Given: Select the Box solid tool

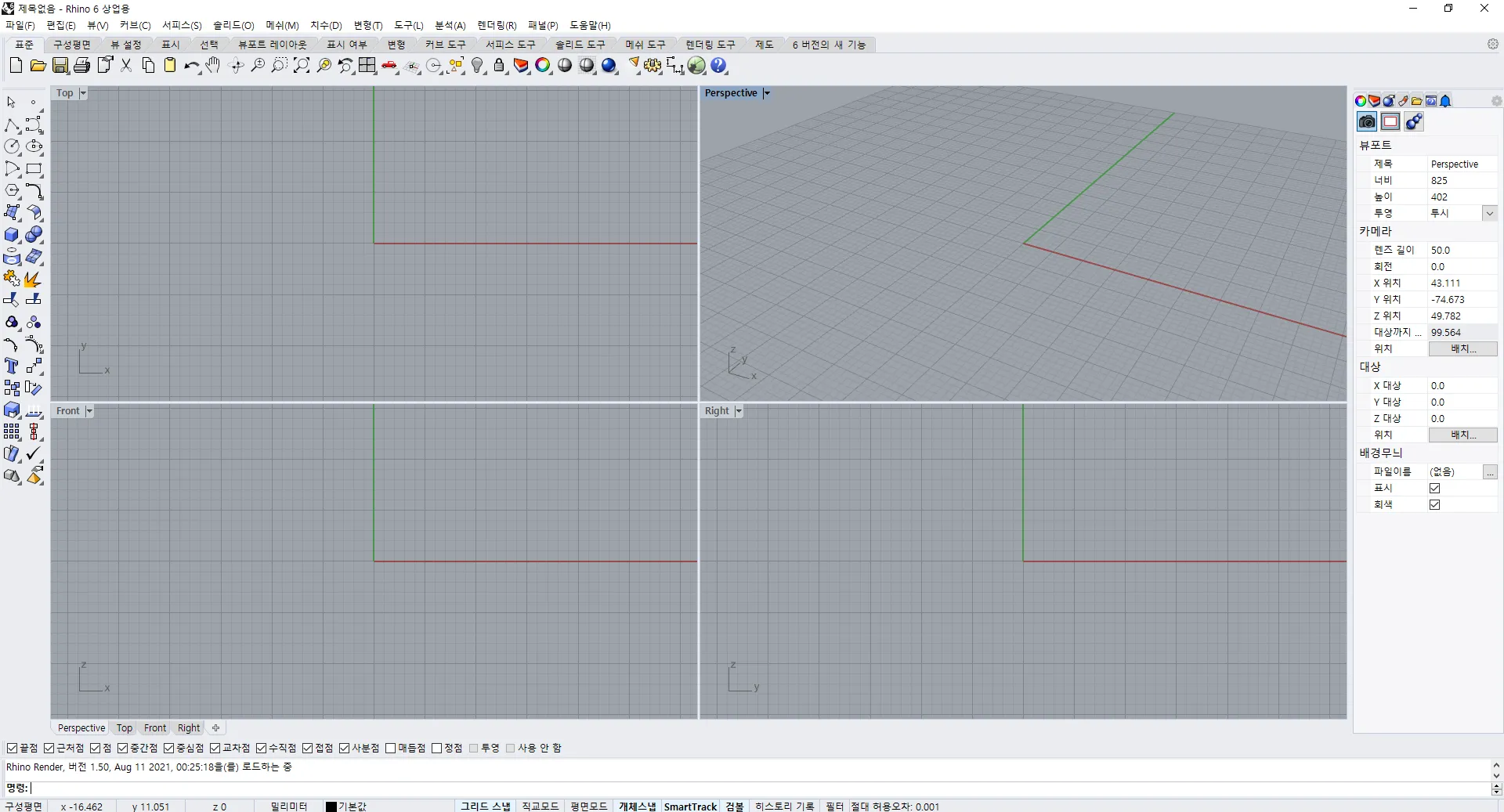Looking at the screenshot, I should click(12, 235).
